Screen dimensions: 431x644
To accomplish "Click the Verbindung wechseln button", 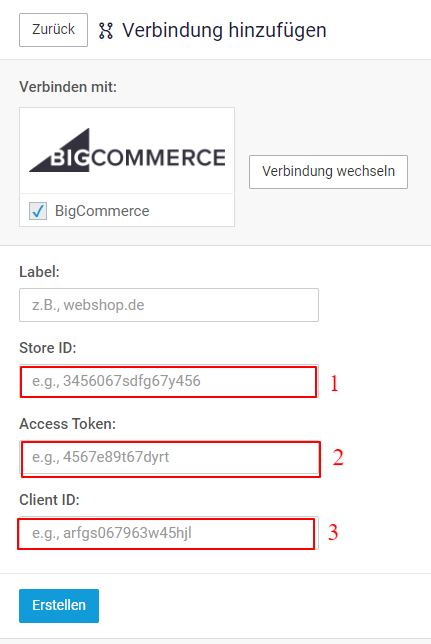I will click(x=328, y=172).
